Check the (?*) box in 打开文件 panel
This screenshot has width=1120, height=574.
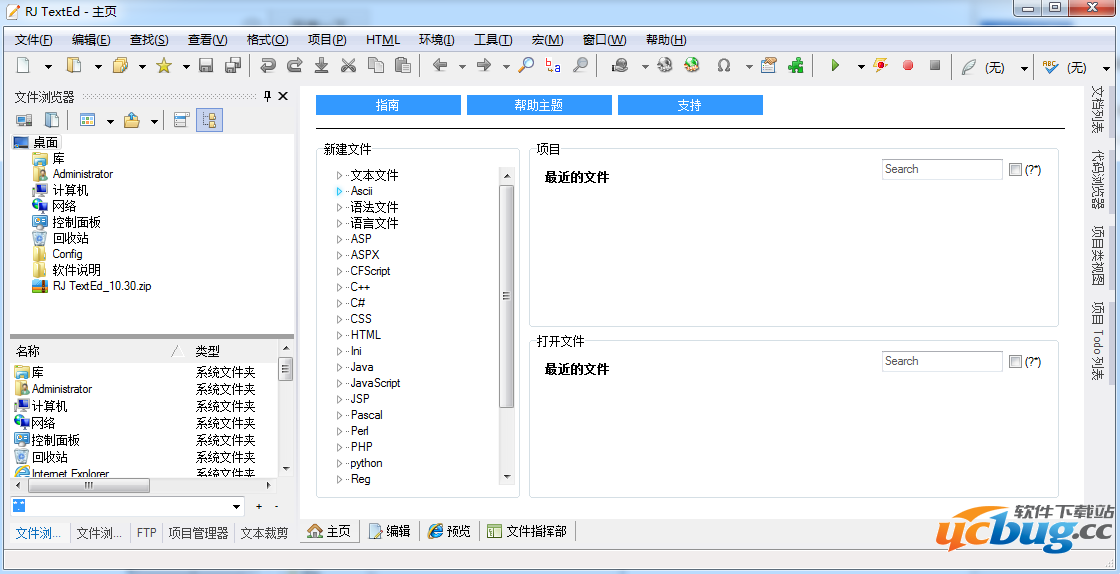[1015, 362]
